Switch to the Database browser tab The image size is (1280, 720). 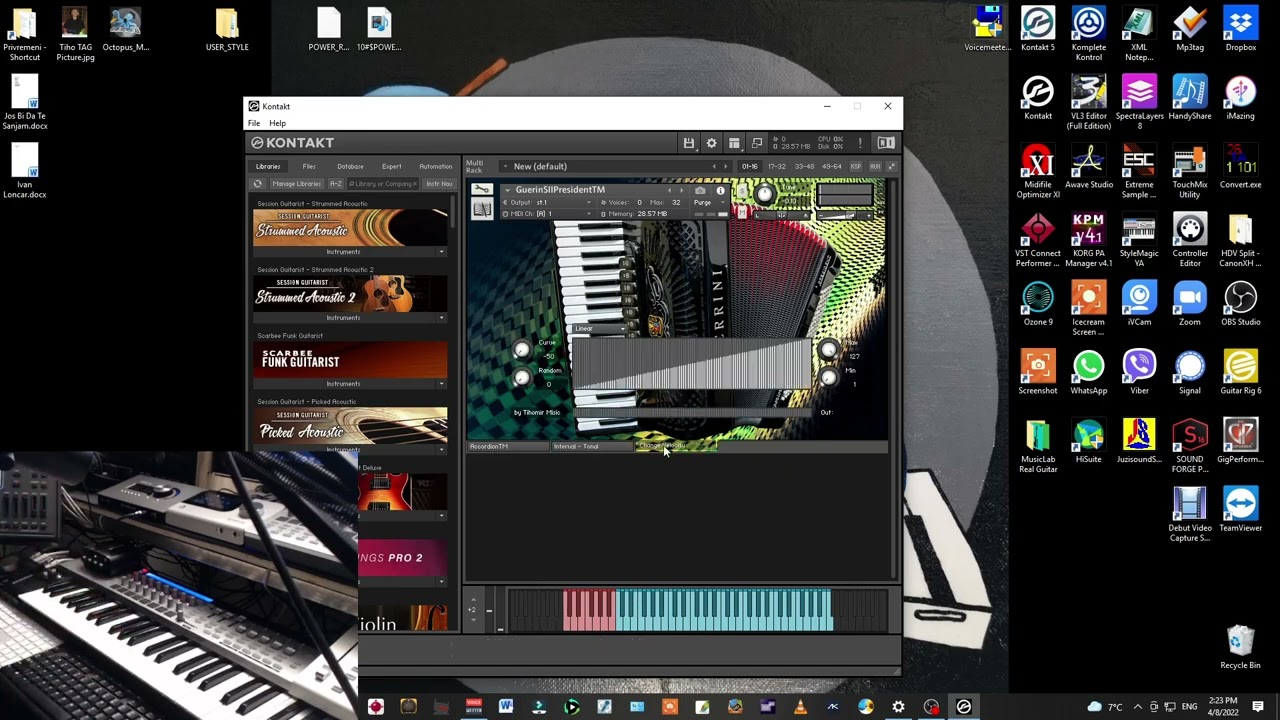[350, 166]
